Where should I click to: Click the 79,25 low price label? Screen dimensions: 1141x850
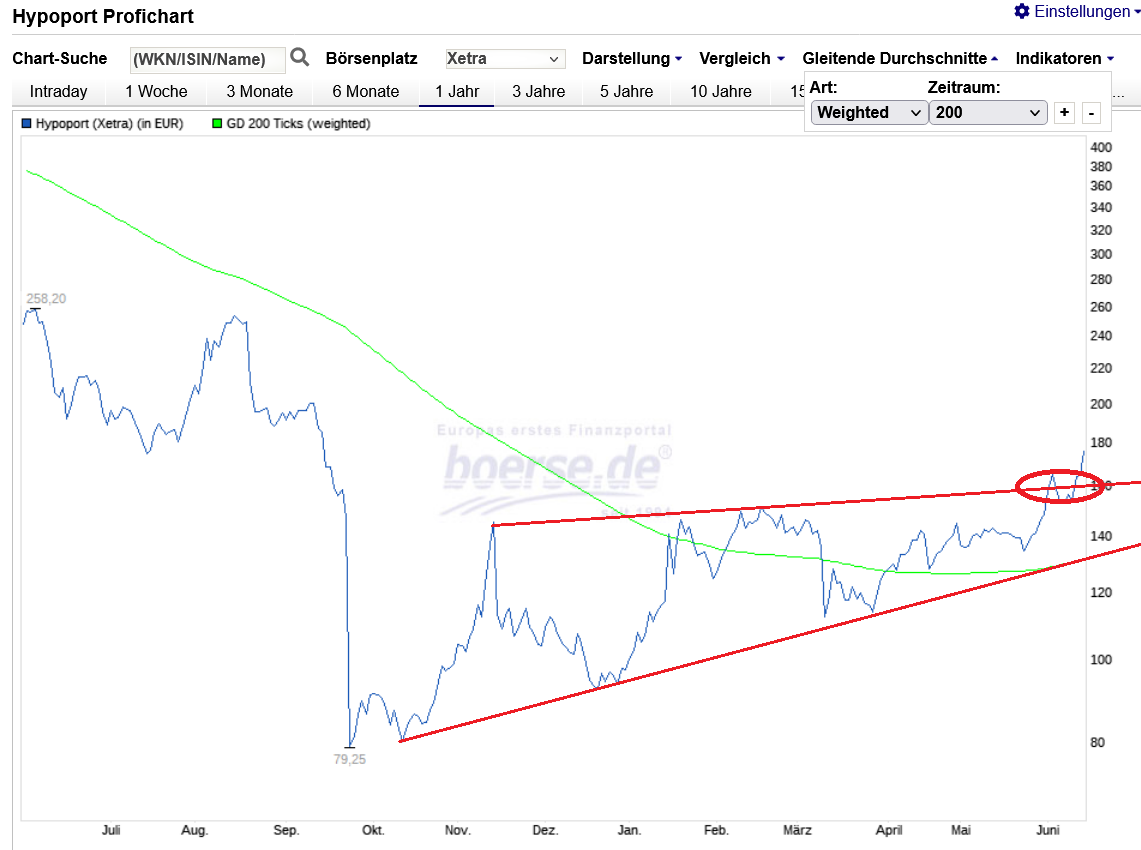tap(349, 759)
